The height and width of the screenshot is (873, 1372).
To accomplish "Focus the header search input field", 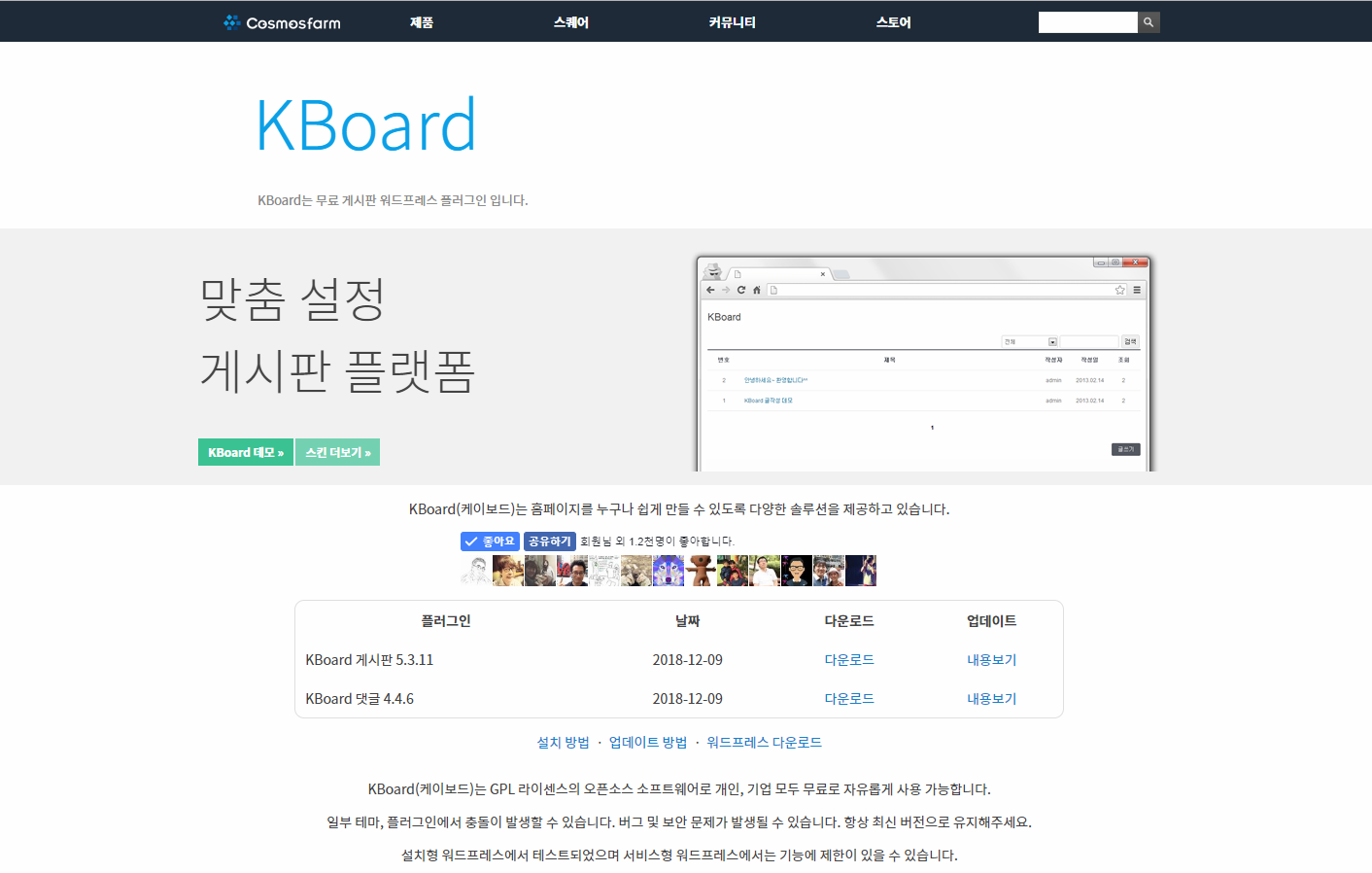I will pos(1086,22).
